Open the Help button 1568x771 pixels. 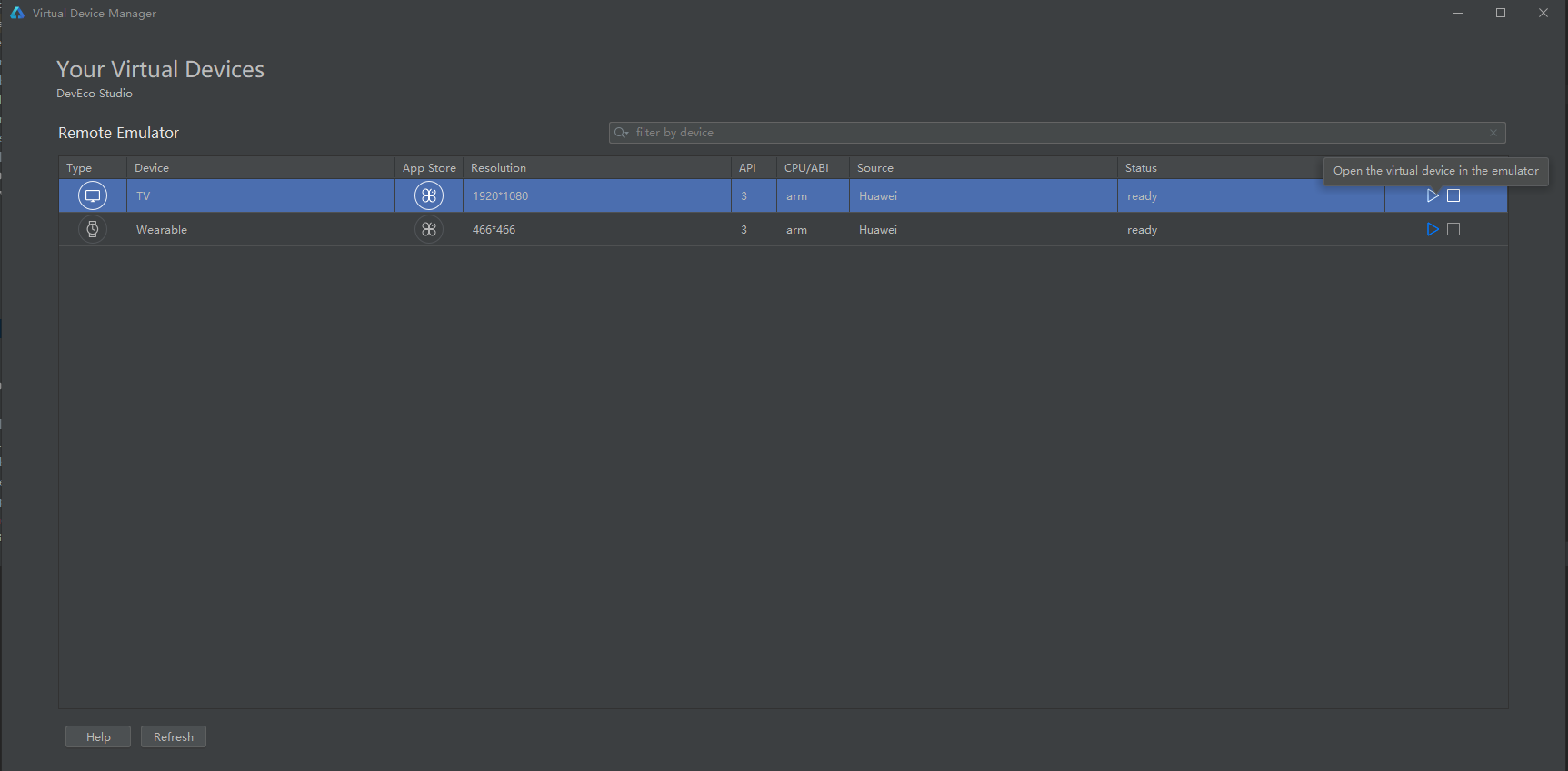(98, 736)
